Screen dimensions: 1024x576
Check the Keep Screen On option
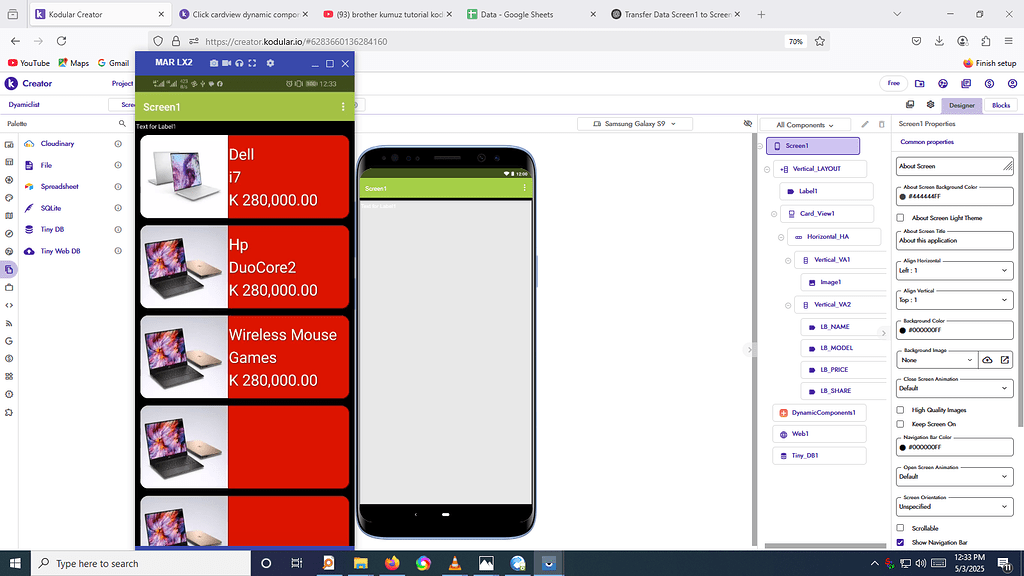pos(898,423)
